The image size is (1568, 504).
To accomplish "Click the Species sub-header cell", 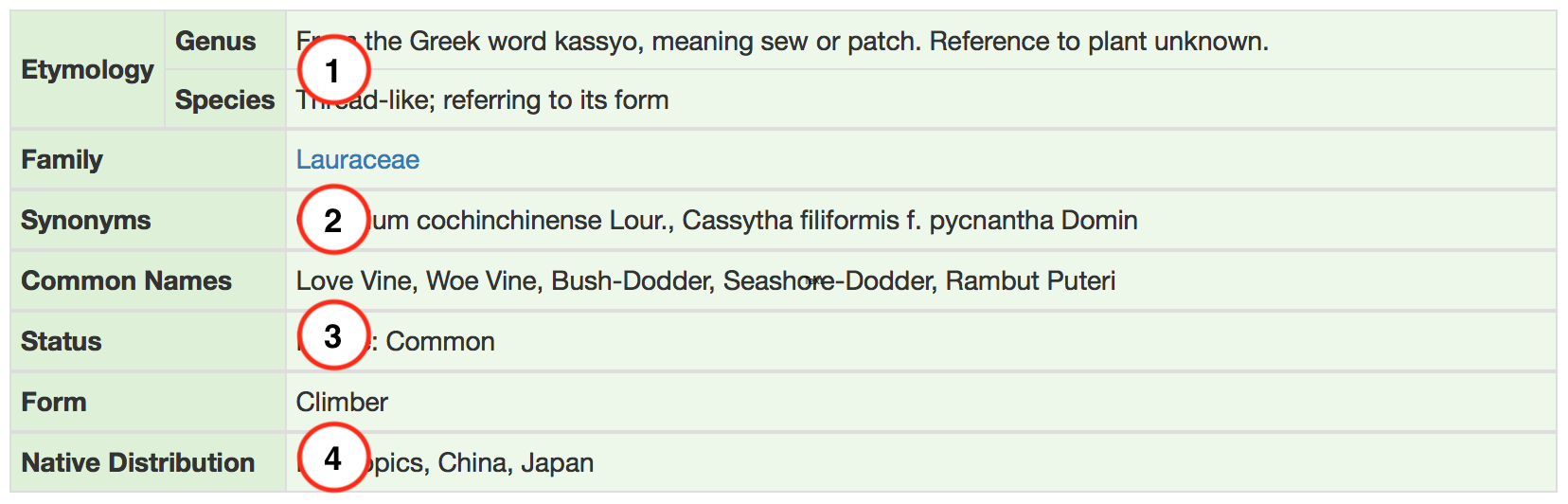I will 224,100.
